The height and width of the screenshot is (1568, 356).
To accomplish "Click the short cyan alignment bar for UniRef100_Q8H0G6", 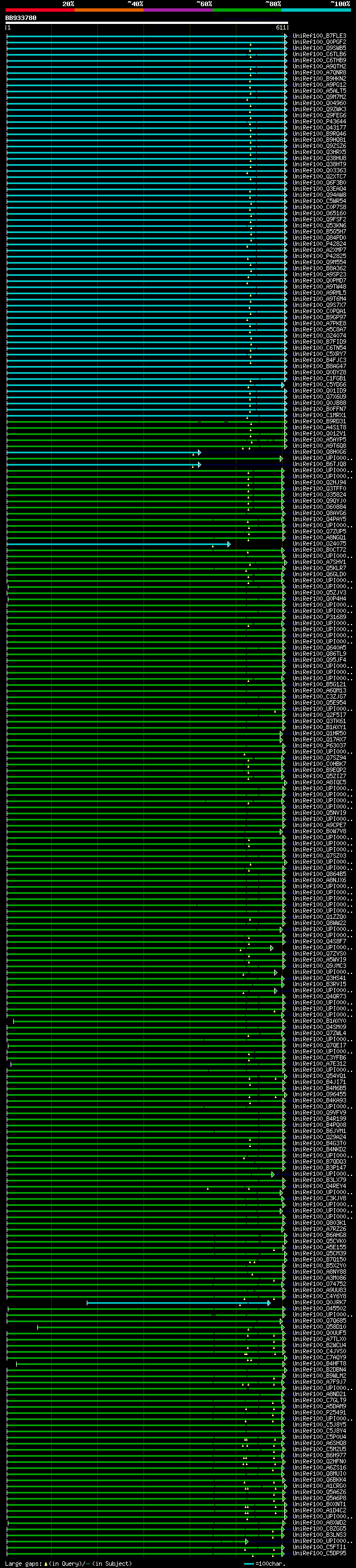I will [x=103, y=452].
